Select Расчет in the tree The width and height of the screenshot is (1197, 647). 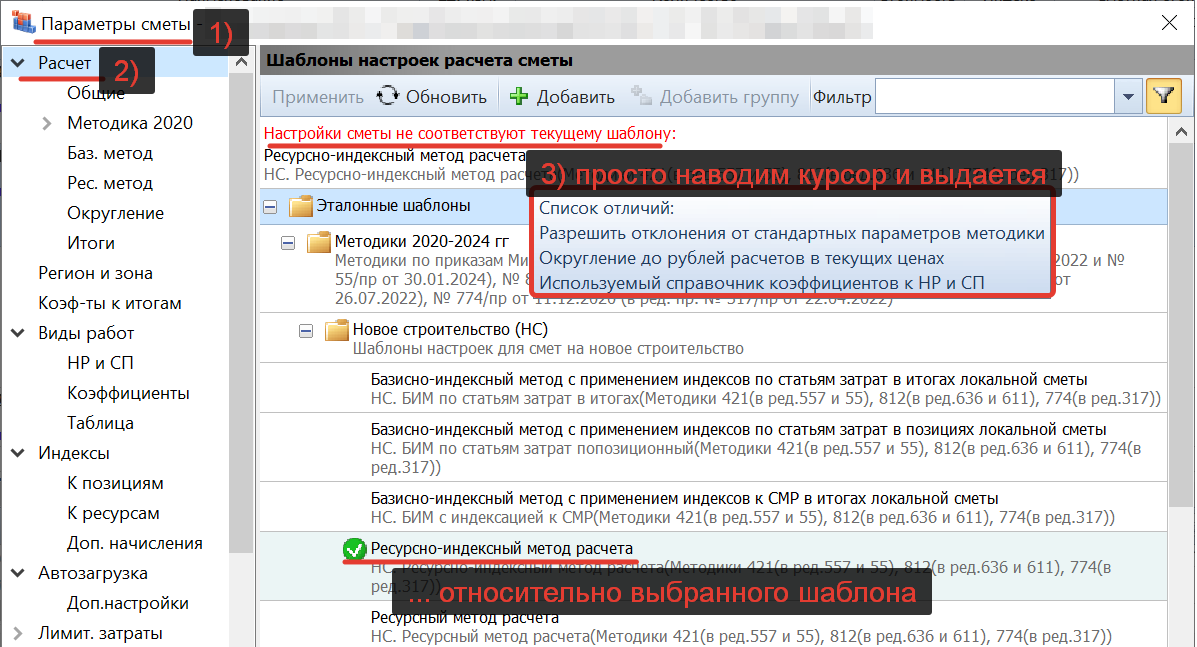65,63
